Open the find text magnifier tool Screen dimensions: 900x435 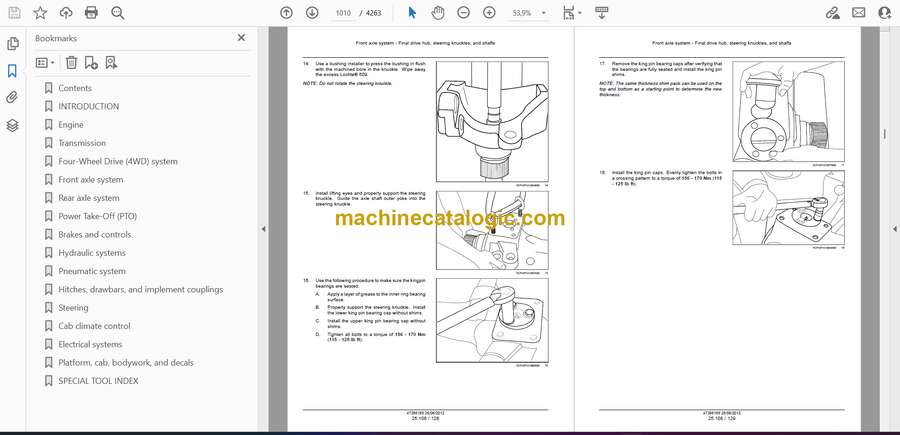[118, 13]
